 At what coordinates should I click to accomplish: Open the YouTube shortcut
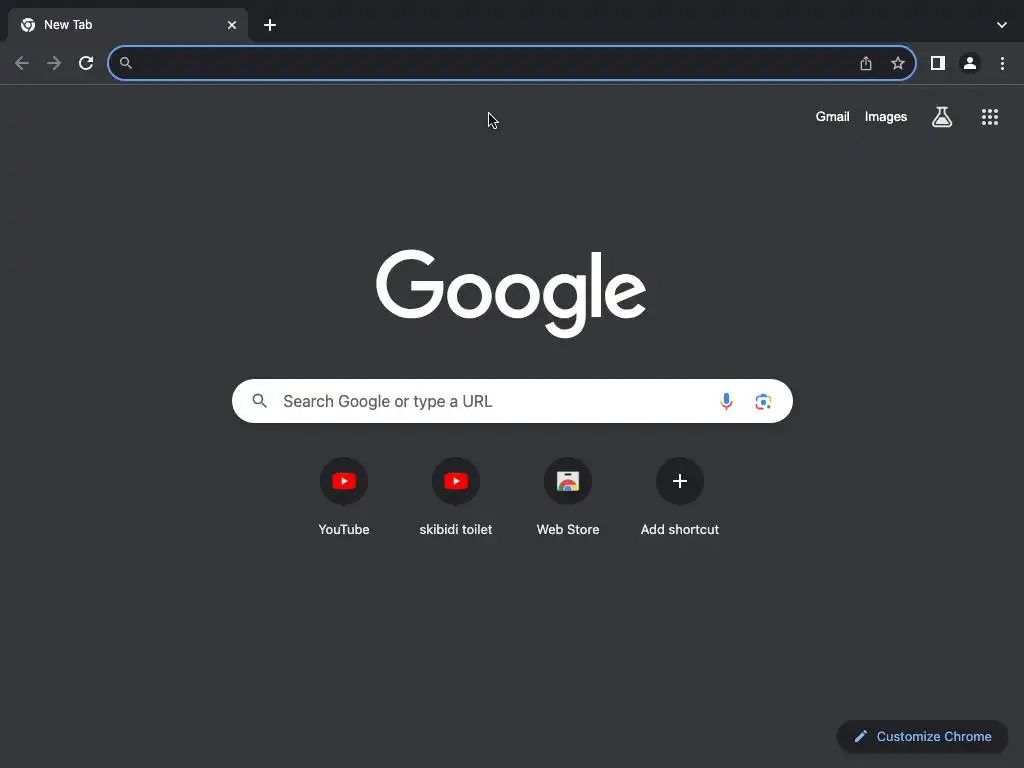[x=344, y=498]
